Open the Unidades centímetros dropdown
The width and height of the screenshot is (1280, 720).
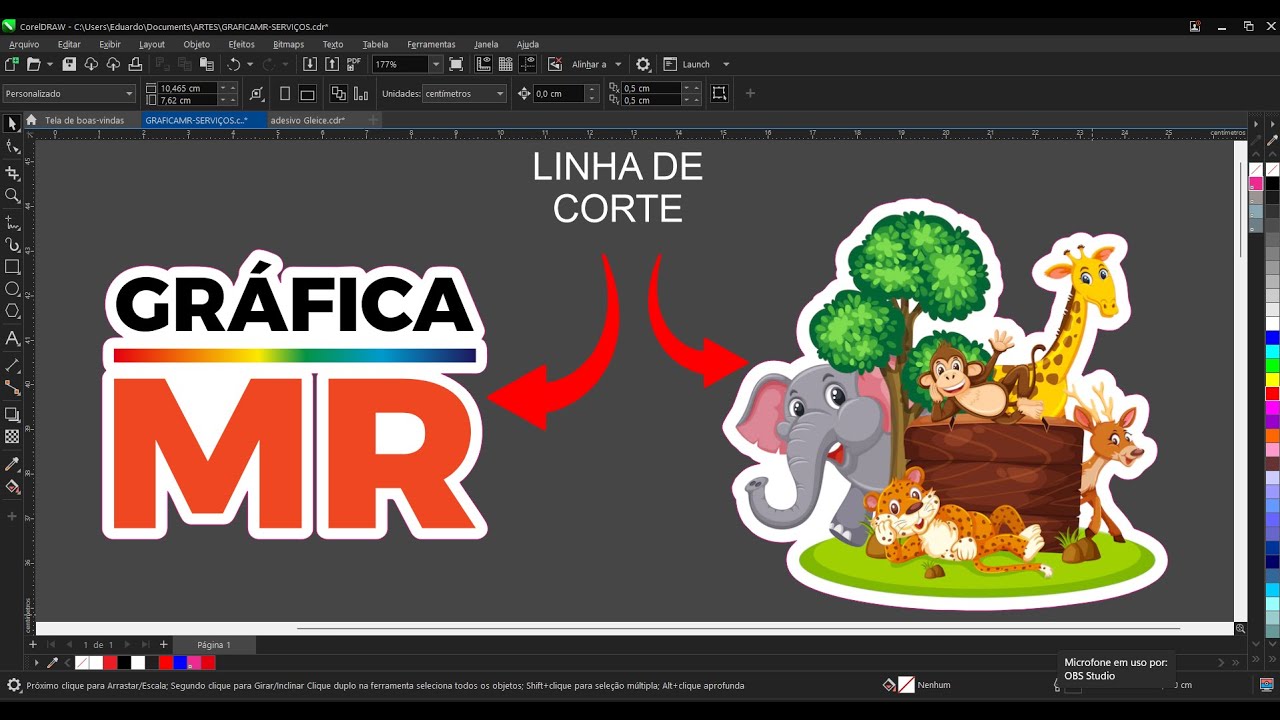click(465, 93)
